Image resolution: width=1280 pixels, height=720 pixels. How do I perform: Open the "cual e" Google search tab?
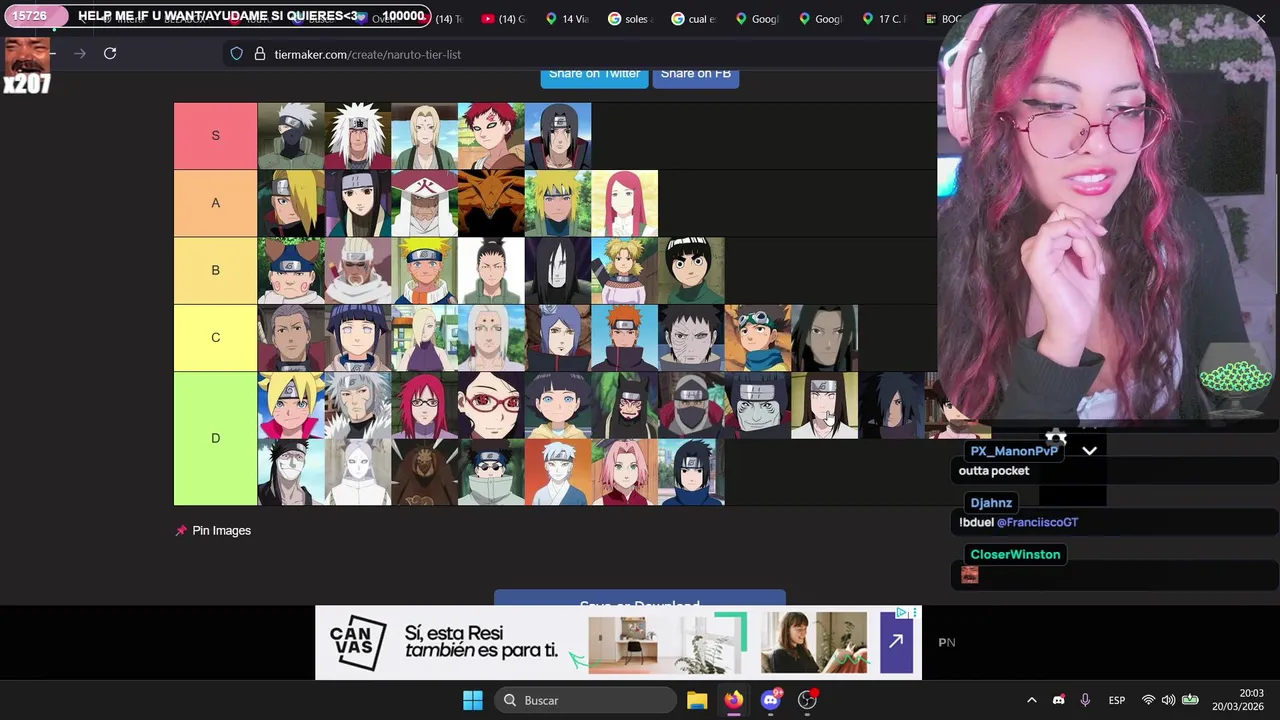[x=693, y=18]
